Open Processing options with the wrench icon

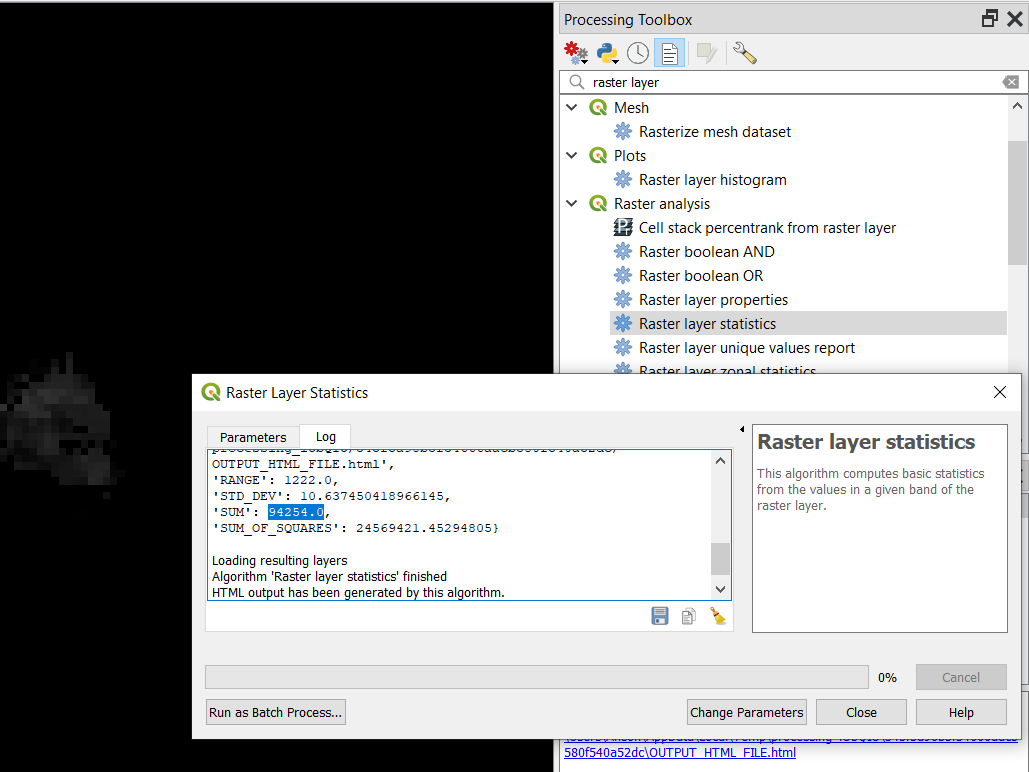click(743, 52)
